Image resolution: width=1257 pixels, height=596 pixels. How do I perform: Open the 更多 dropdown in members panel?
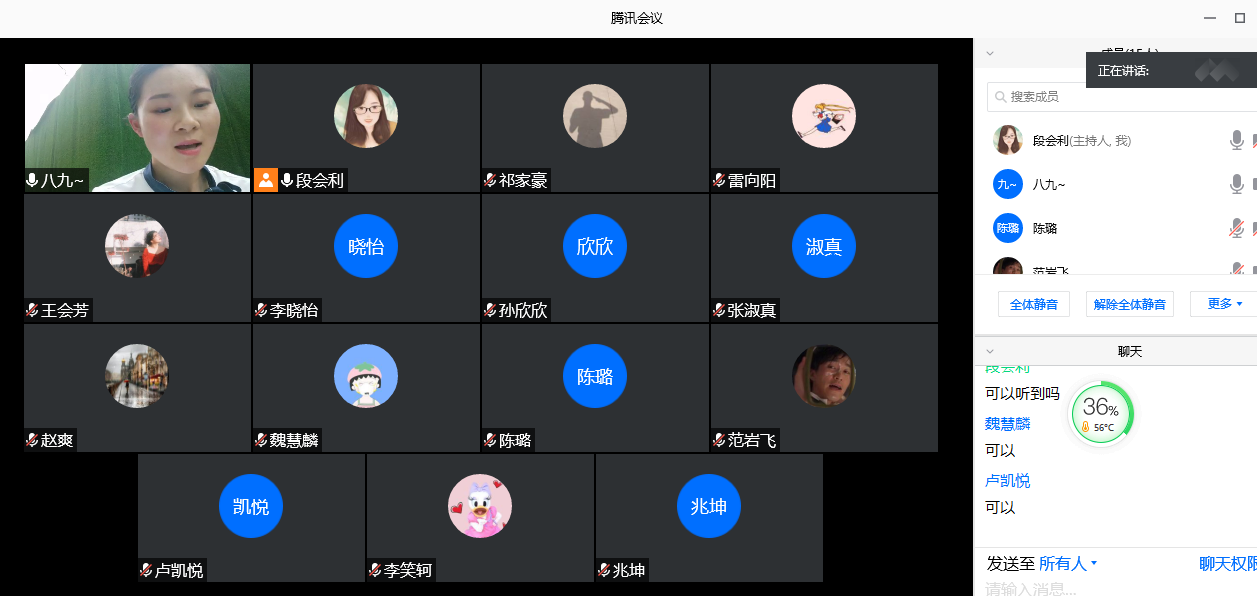[x=1224, y=304]
